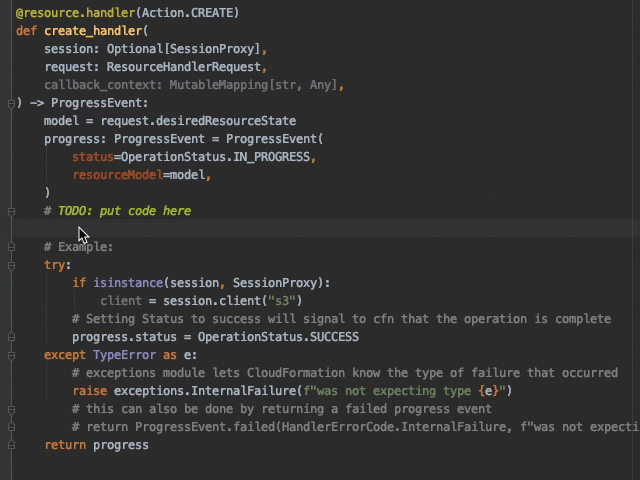Toggle fold marker beside '# Example:' comment

click(11, 247)
